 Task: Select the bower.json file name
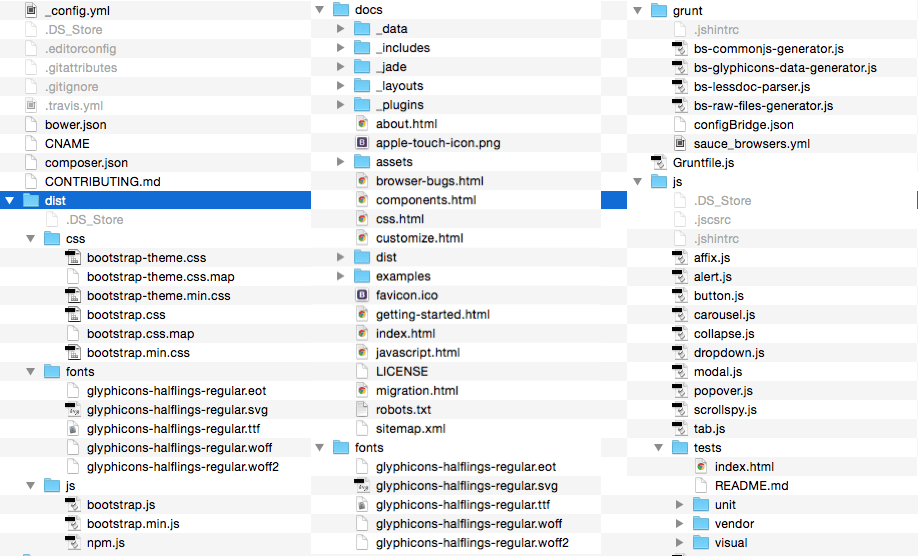coord(76,125)
